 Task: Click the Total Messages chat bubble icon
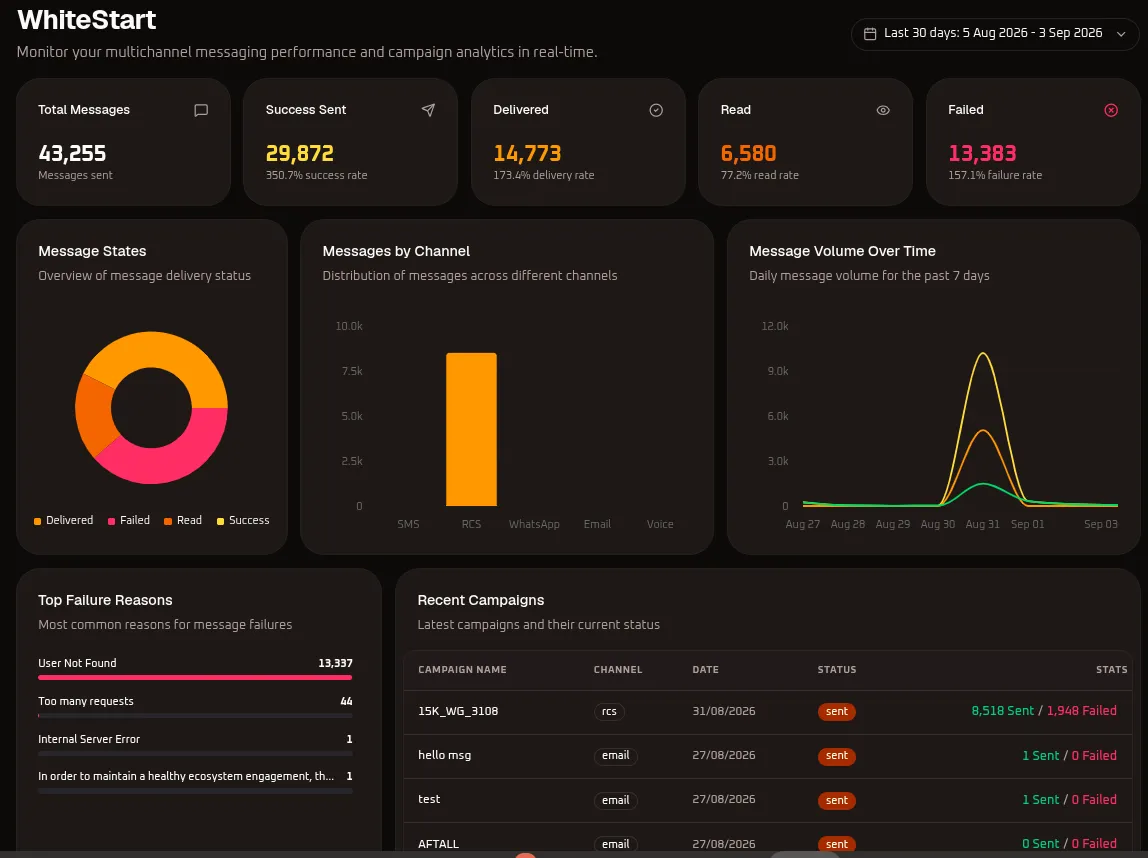pos(201,110)
